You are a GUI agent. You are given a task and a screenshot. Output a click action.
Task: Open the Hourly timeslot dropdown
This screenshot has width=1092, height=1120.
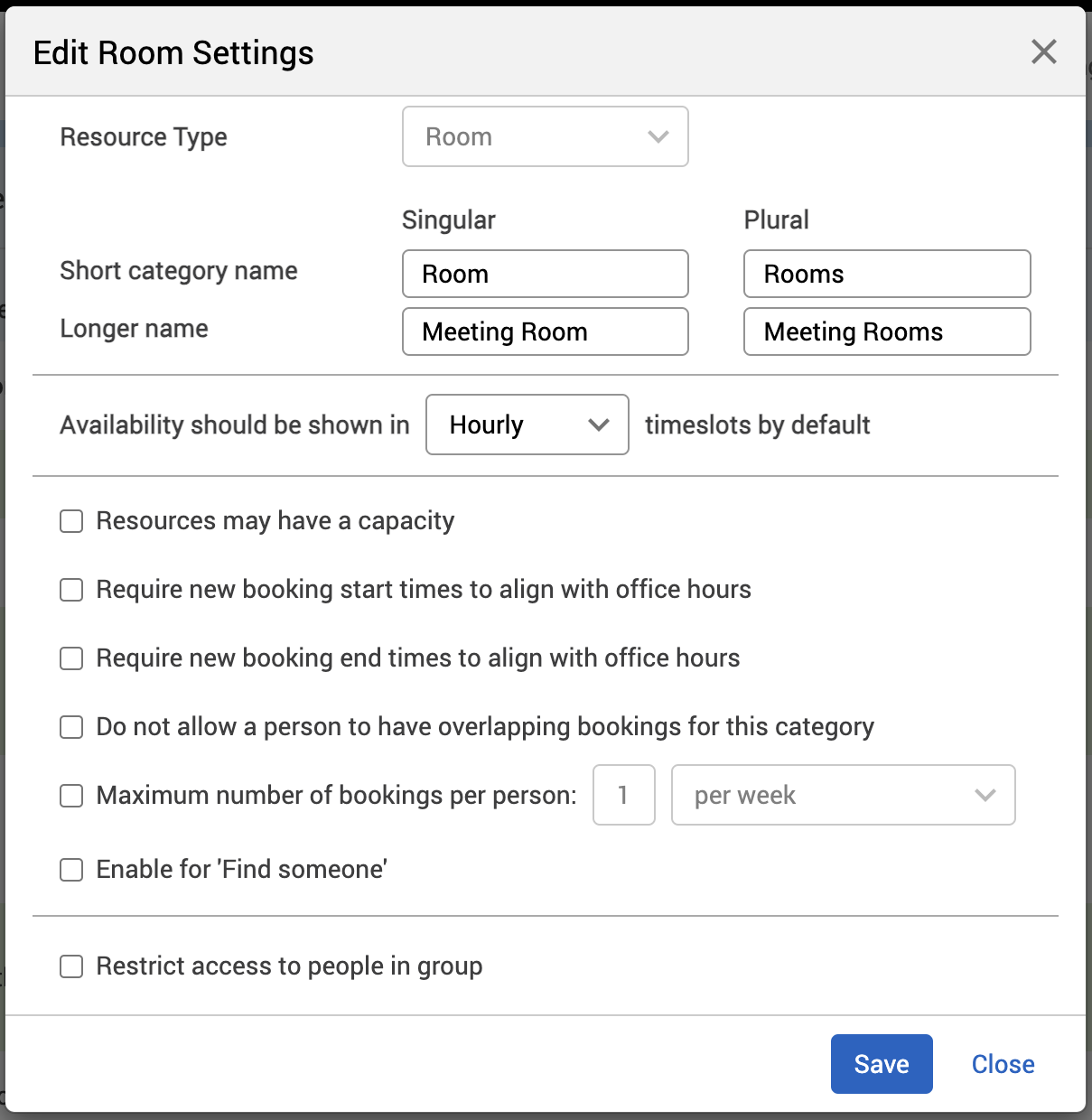(x=527, y=425)
